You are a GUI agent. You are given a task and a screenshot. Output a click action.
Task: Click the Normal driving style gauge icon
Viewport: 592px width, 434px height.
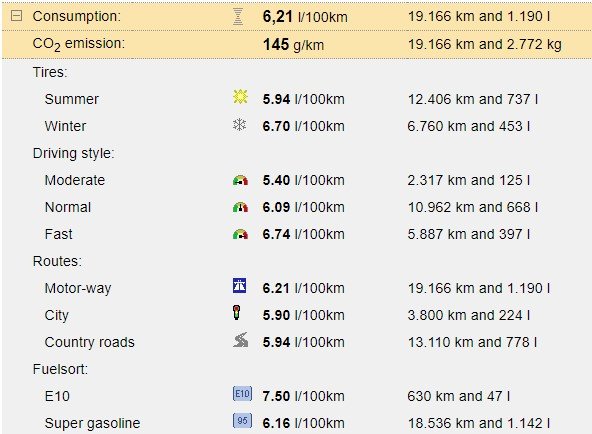[x=240, y=207]
